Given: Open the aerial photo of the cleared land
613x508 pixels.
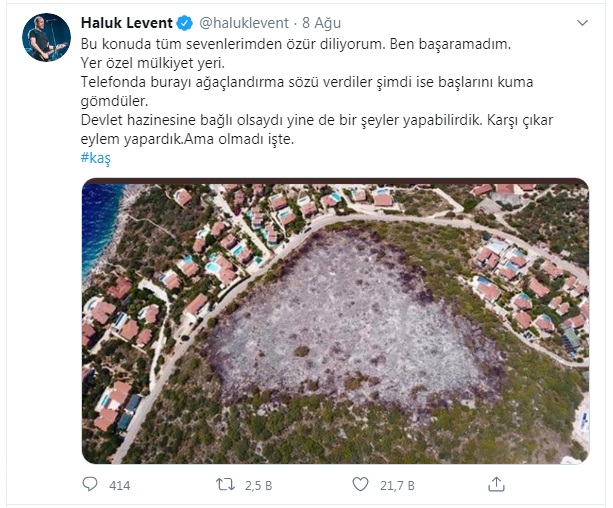Looking at the screenshot, I should 335,321.
